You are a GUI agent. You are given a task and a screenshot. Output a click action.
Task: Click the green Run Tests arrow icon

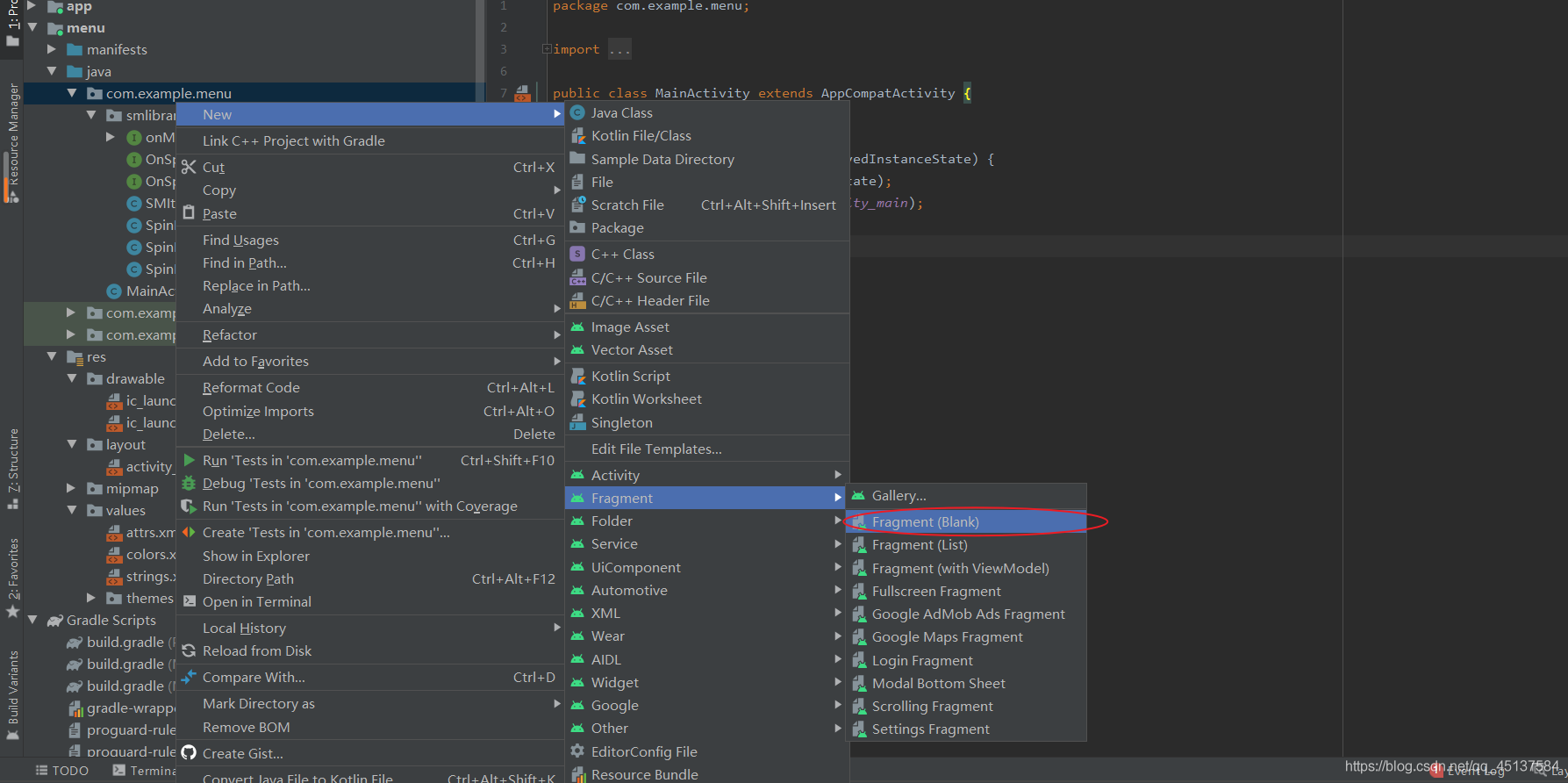(189, 460)
